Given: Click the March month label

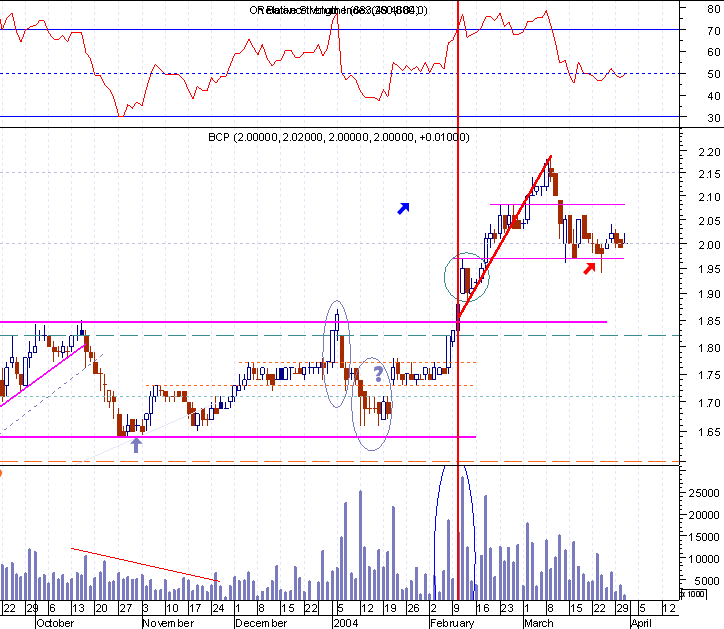Looking at the screenshot, I should (x=539, y=623).
